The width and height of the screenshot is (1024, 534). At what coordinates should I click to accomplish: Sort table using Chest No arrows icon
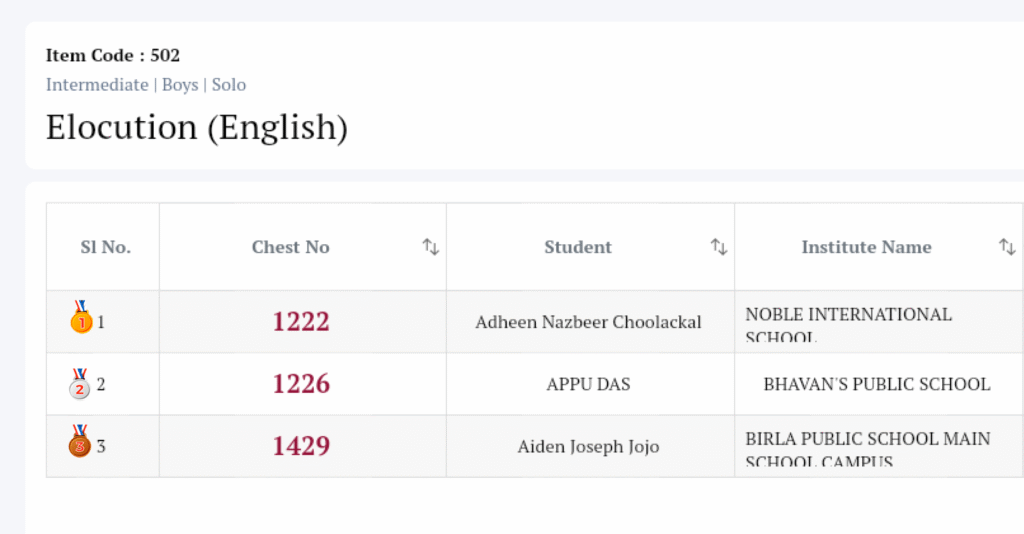431,247
